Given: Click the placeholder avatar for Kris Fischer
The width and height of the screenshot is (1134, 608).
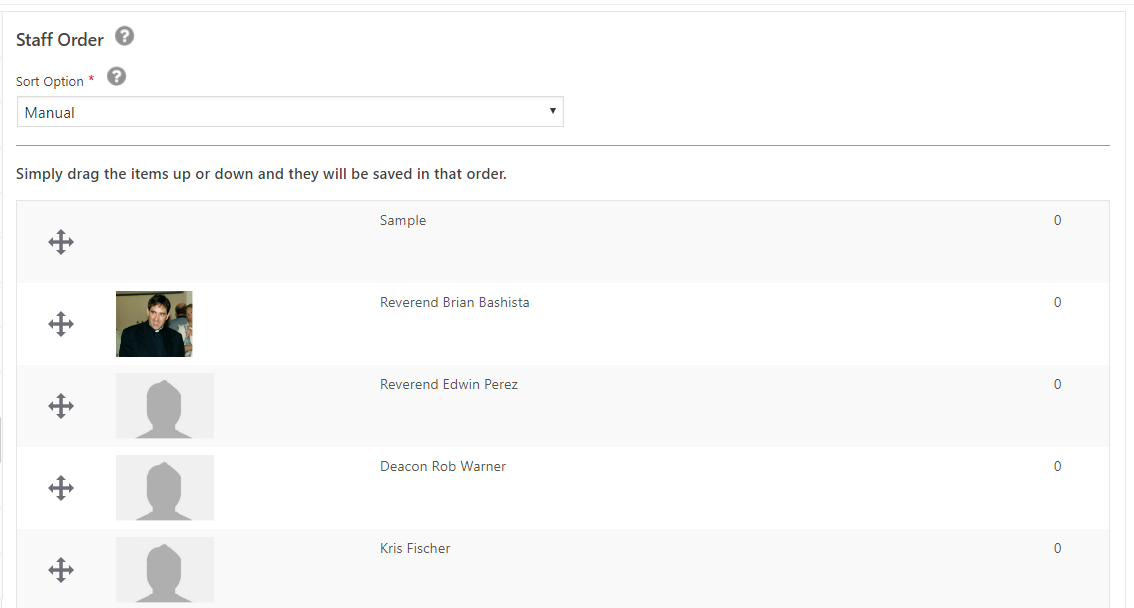Looking at the screenshot, I should click(x=165, y=570).
